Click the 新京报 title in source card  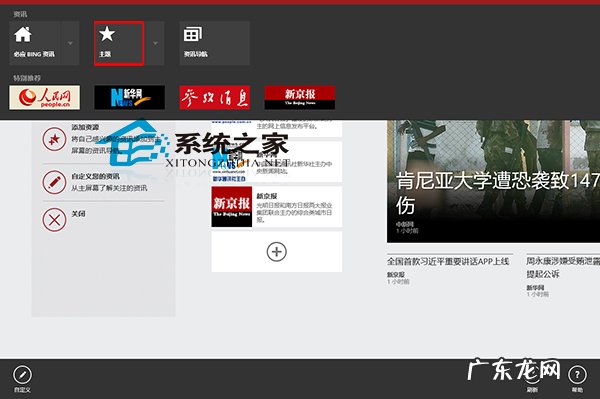pos(267,196)
